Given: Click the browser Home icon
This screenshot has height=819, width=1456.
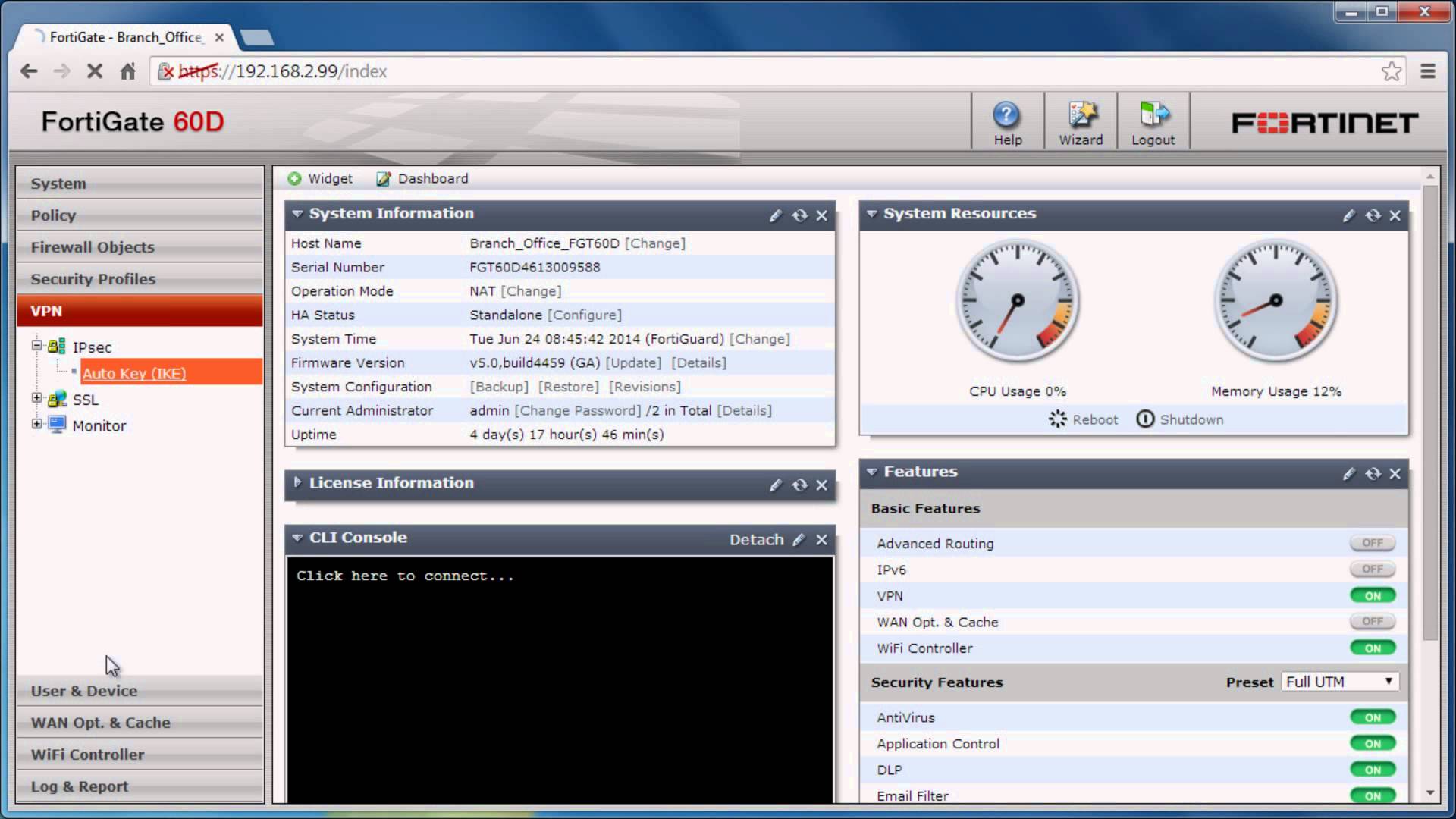Looking at the screenshot, I should [127, 71].
